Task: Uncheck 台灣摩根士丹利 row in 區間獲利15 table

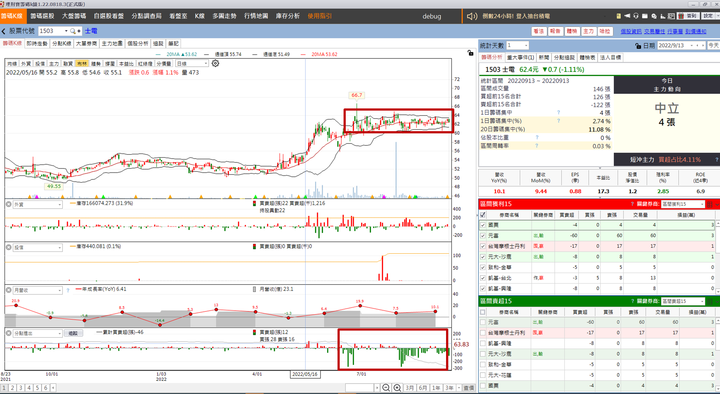Action: pos(483,246)
